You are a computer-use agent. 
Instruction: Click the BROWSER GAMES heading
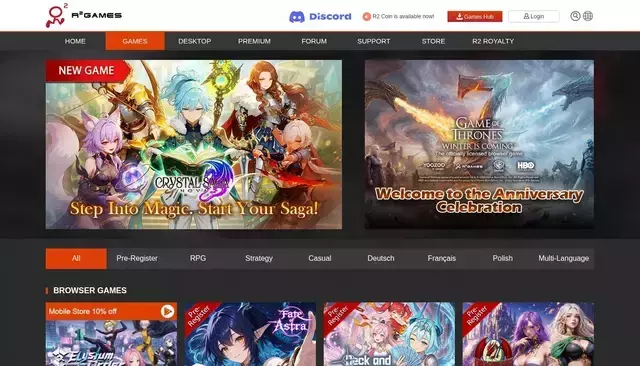pyautogui.click(x=90, y=291)
